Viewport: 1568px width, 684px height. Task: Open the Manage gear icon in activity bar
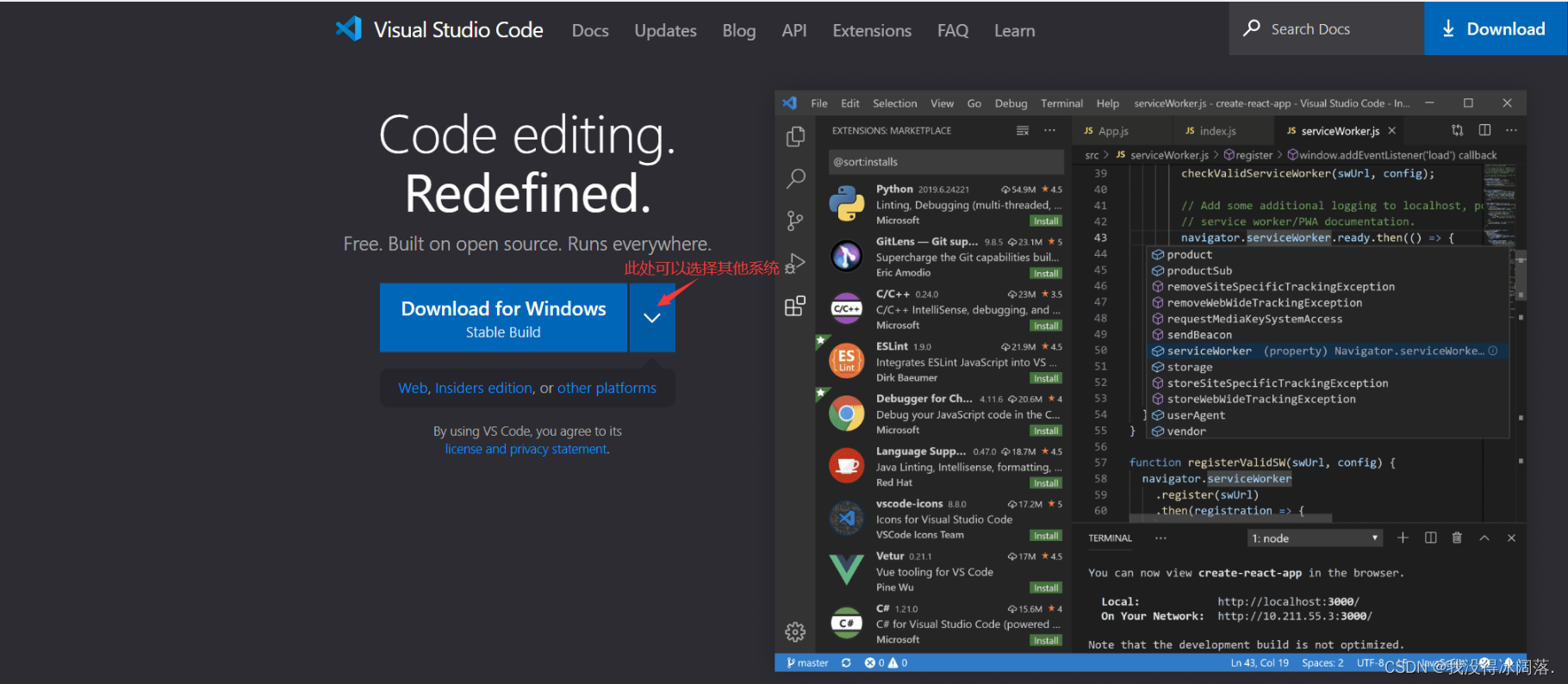795,632
